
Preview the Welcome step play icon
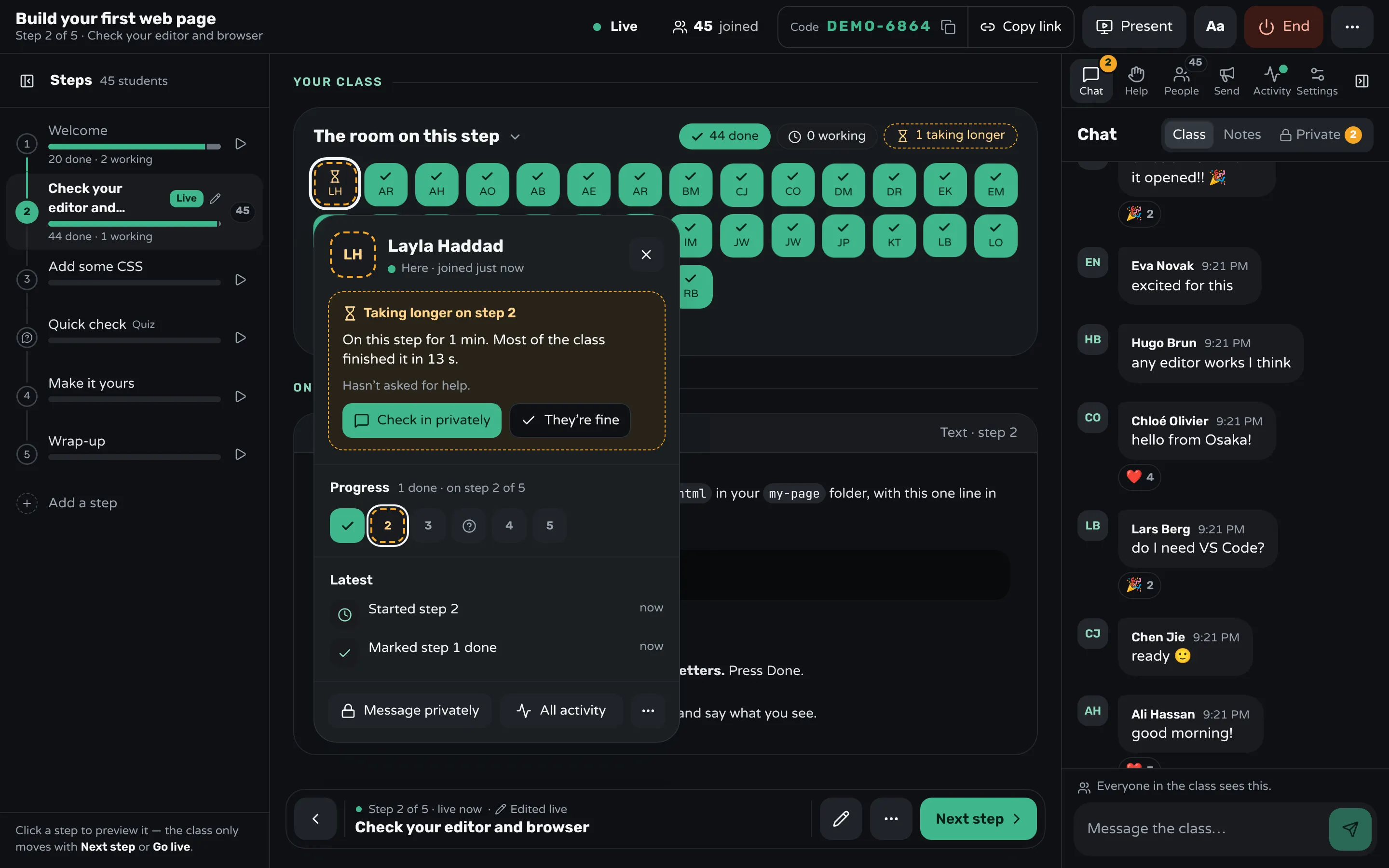[x=241, y=144]
